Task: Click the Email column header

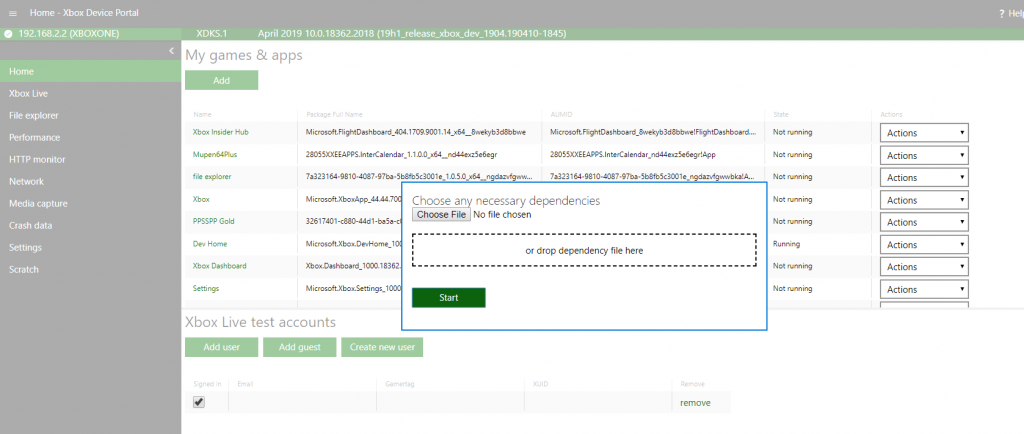Action: tap(245, 384)
